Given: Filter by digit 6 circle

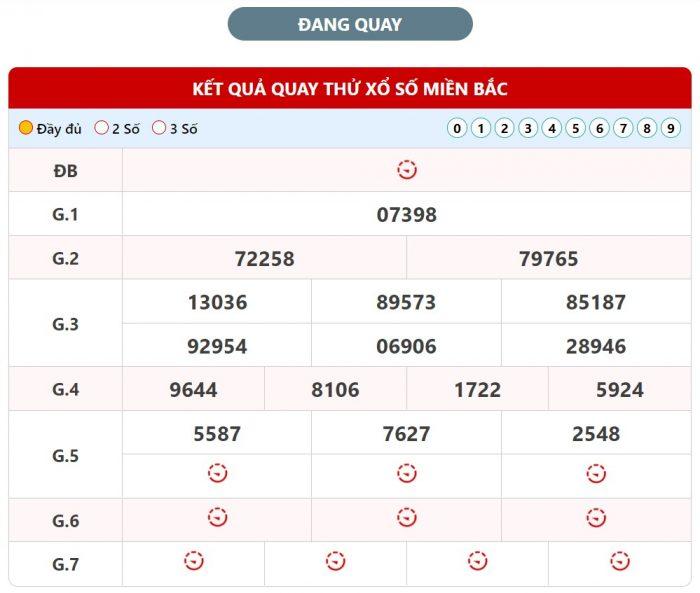Looking at the screenshot, I should click(x=600, y=129).
